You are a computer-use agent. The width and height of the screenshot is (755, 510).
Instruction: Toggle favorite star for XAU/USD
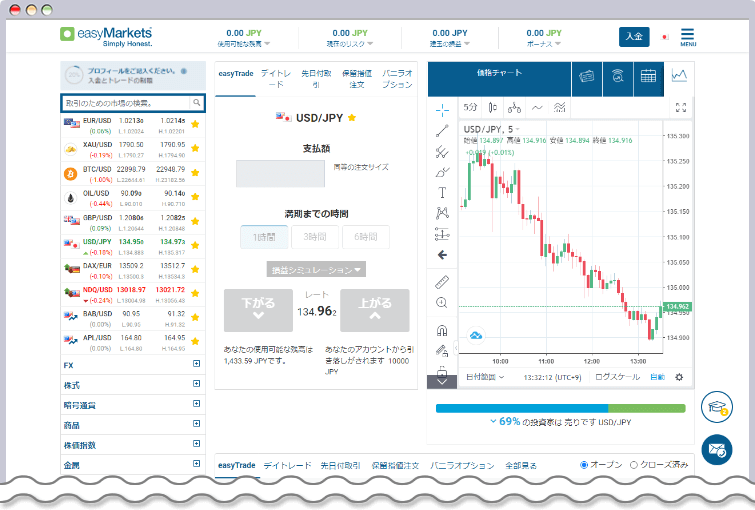click(x=195, y=148)
